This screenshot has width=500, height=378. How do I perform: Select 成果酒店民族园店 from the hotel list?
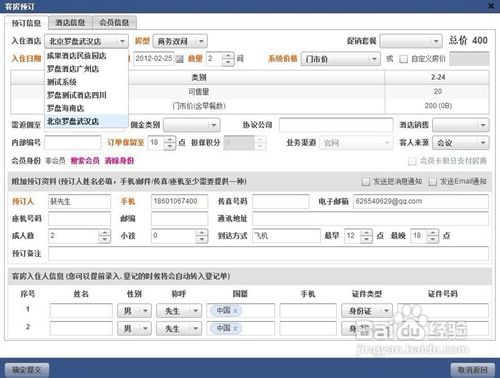click(86, 55)
